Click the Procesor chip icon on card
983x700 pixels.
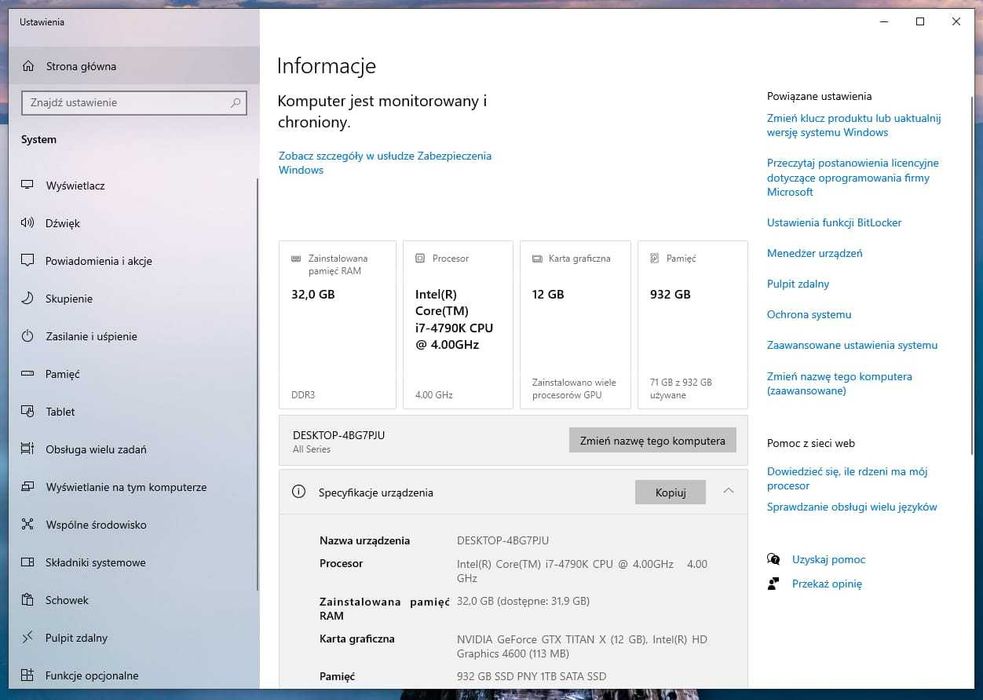coord(420,258)
